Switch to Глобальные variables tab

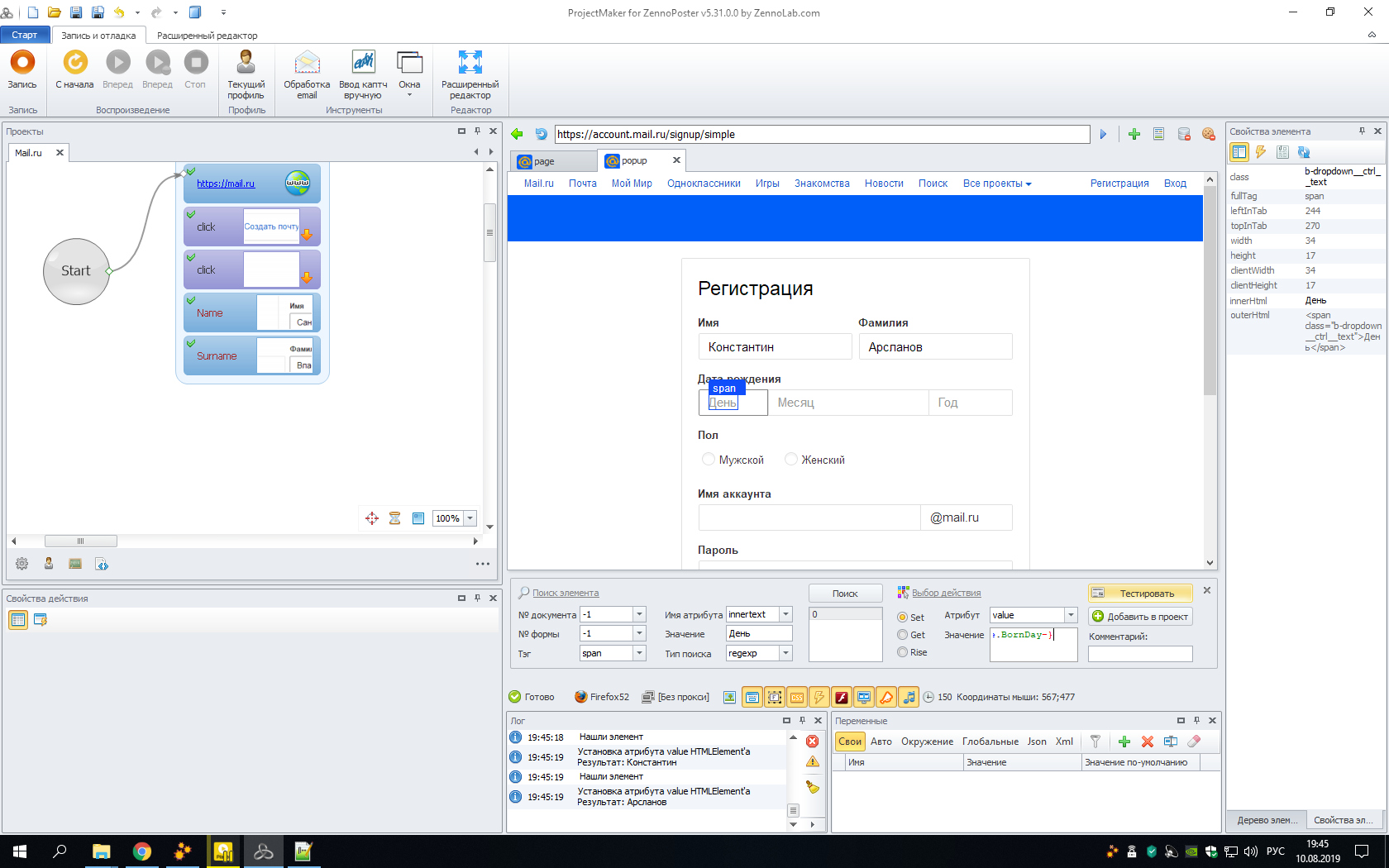pyautogui.click(x=990, y=742)
